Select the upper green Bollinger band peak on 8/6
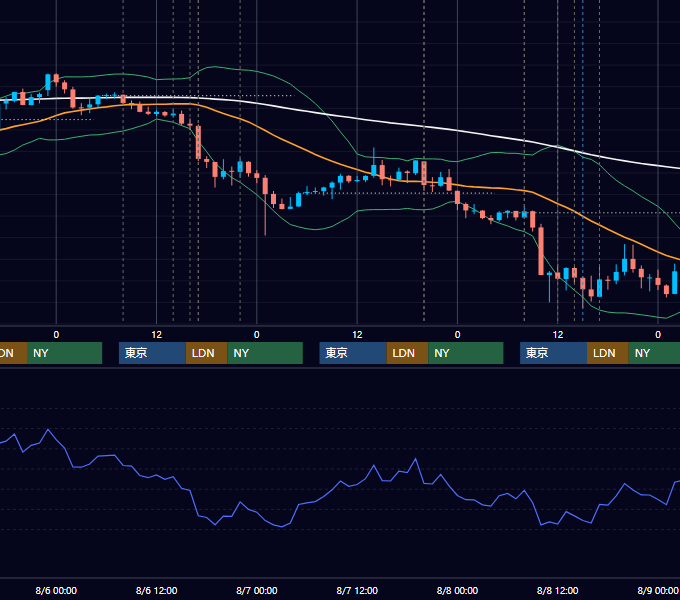Viewport: 680px width, 600px height. 215,67
